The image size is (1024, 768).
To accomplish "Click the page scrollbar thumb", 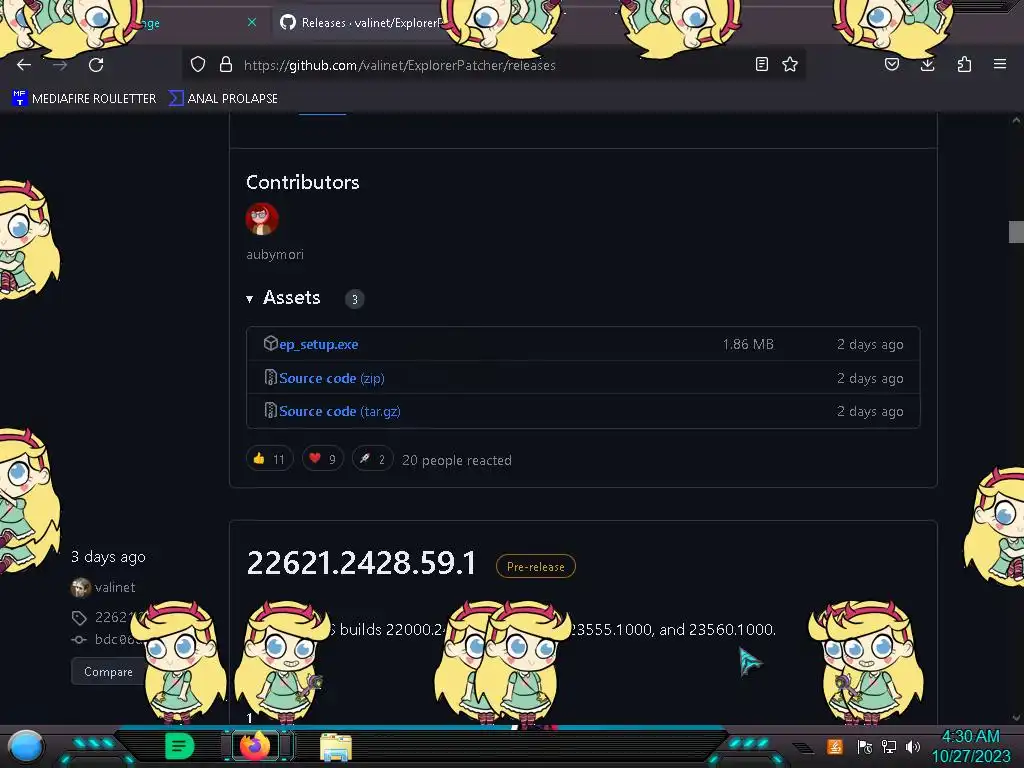I will click(x=1016, y=232).
